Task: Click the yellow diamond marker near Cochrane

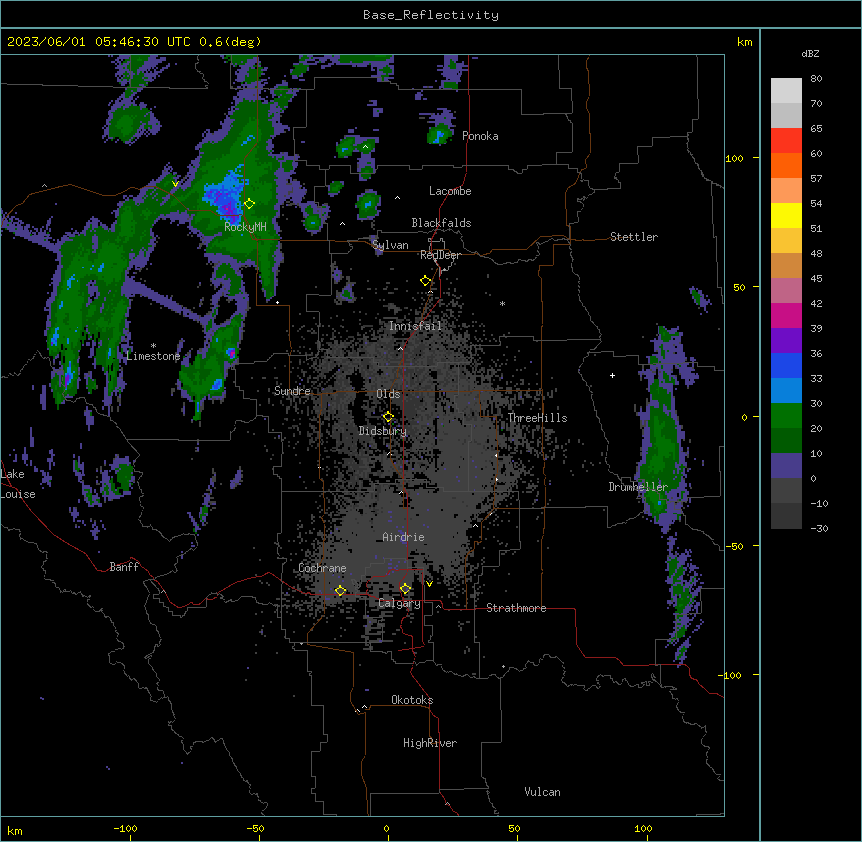Action: click(340, 591)
